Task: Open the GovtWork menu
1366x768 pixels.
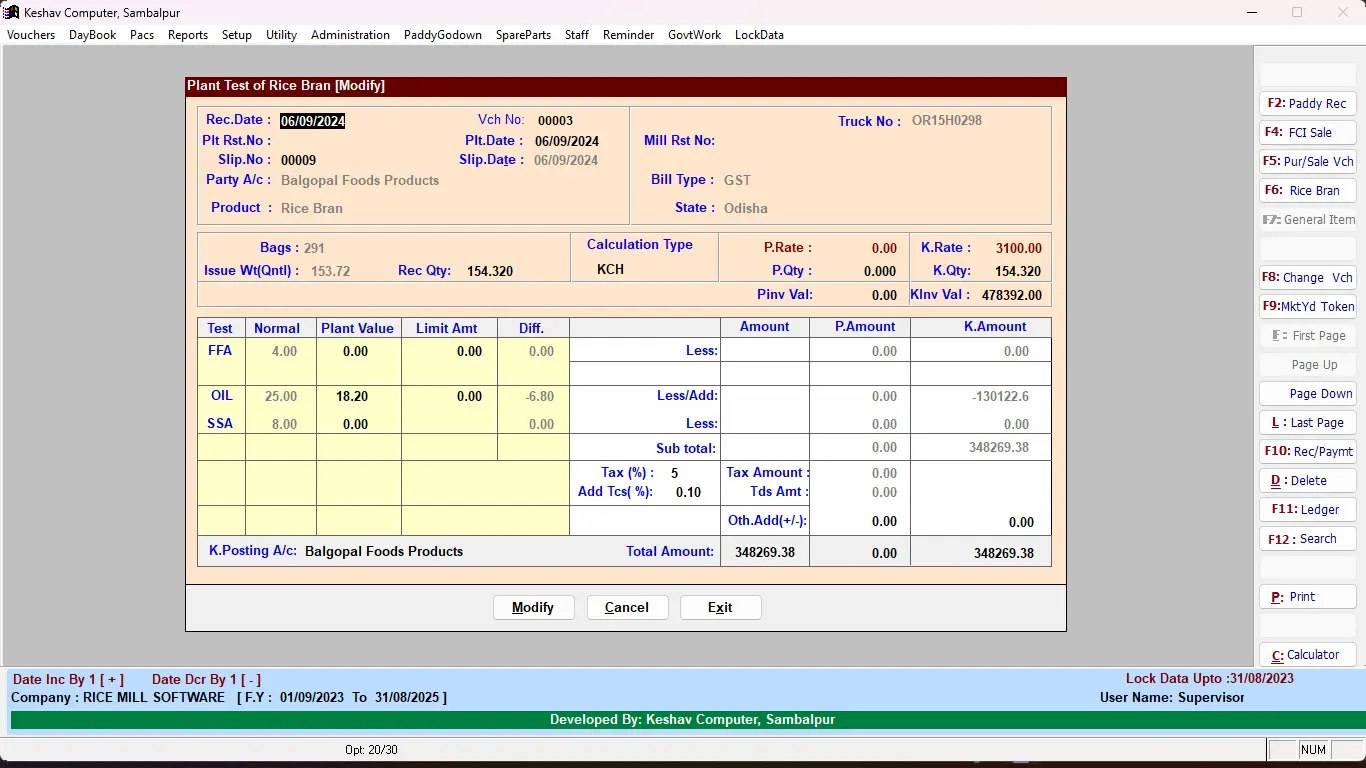Action: [695, 35]
